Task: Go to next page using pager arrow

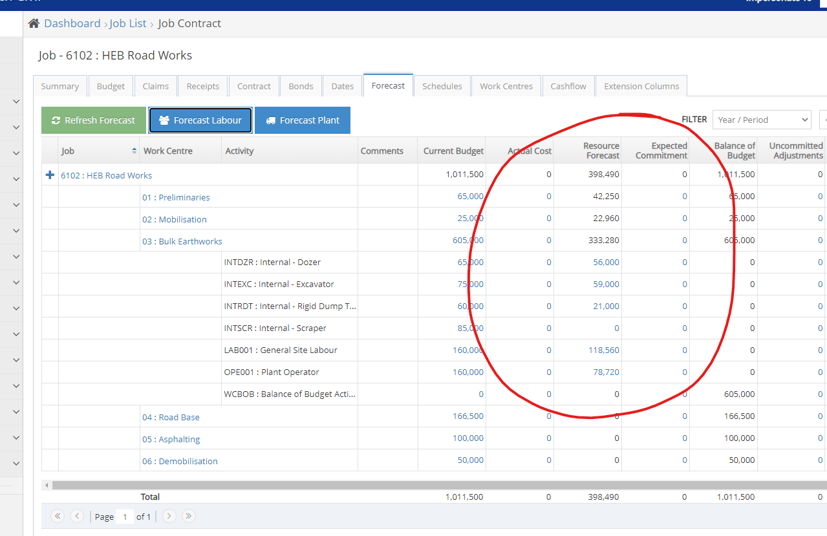Action: pos(169,516)
